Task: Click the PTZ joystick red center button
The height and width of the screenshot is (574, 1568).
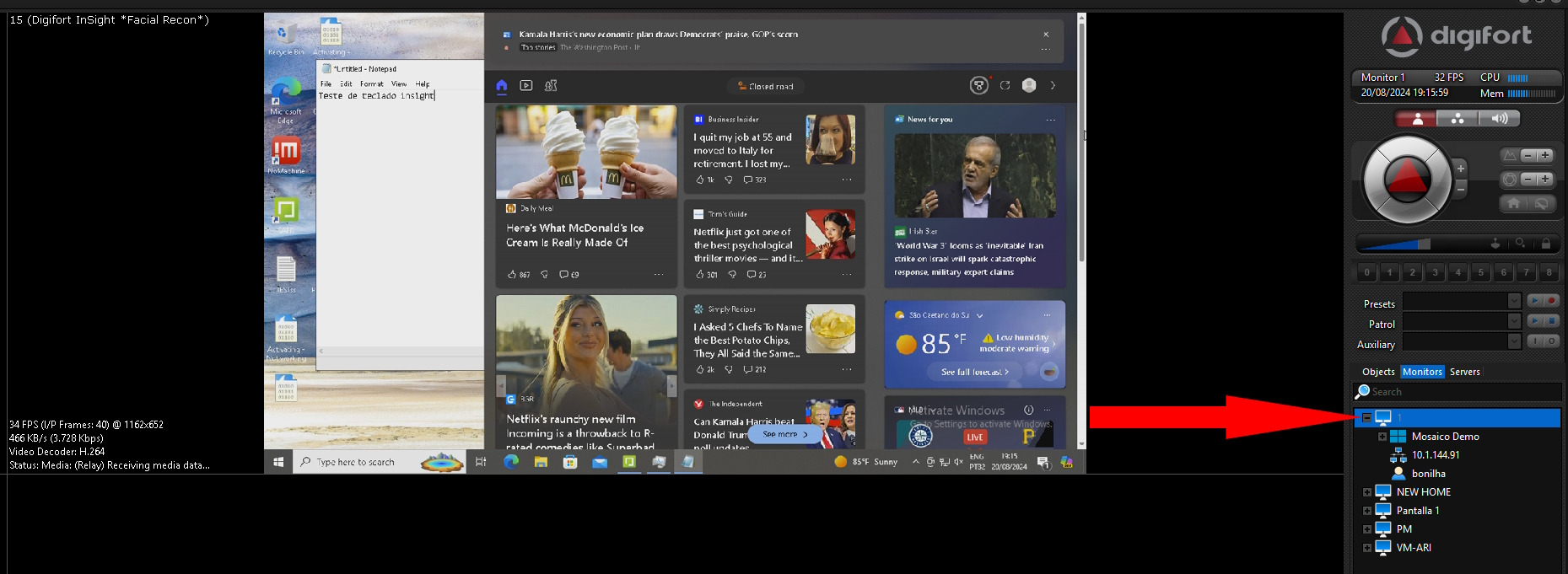Action: click(x=1407, y=180)
